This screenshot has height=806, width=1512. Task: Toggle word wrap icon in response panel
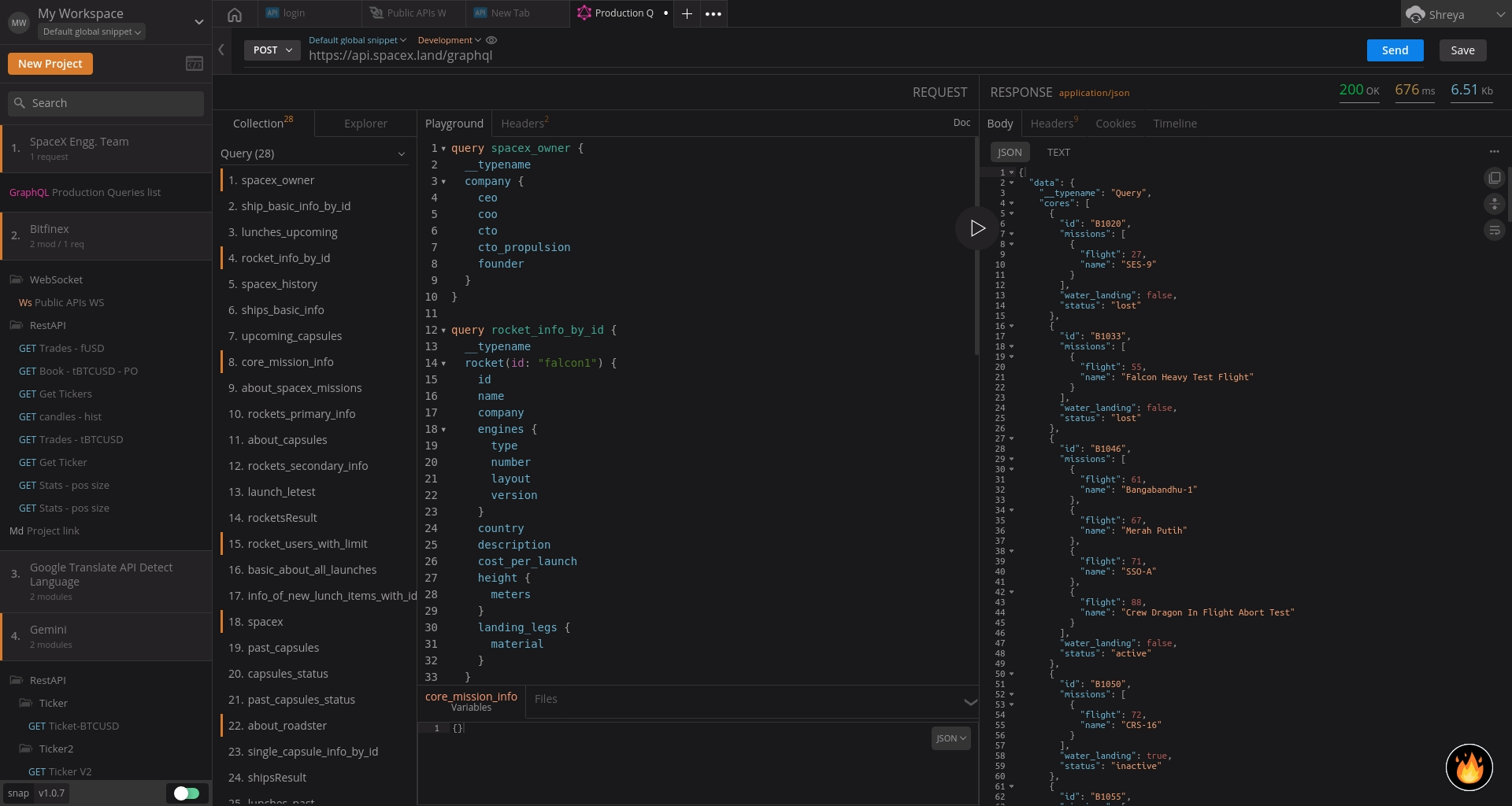point(1494,230)
